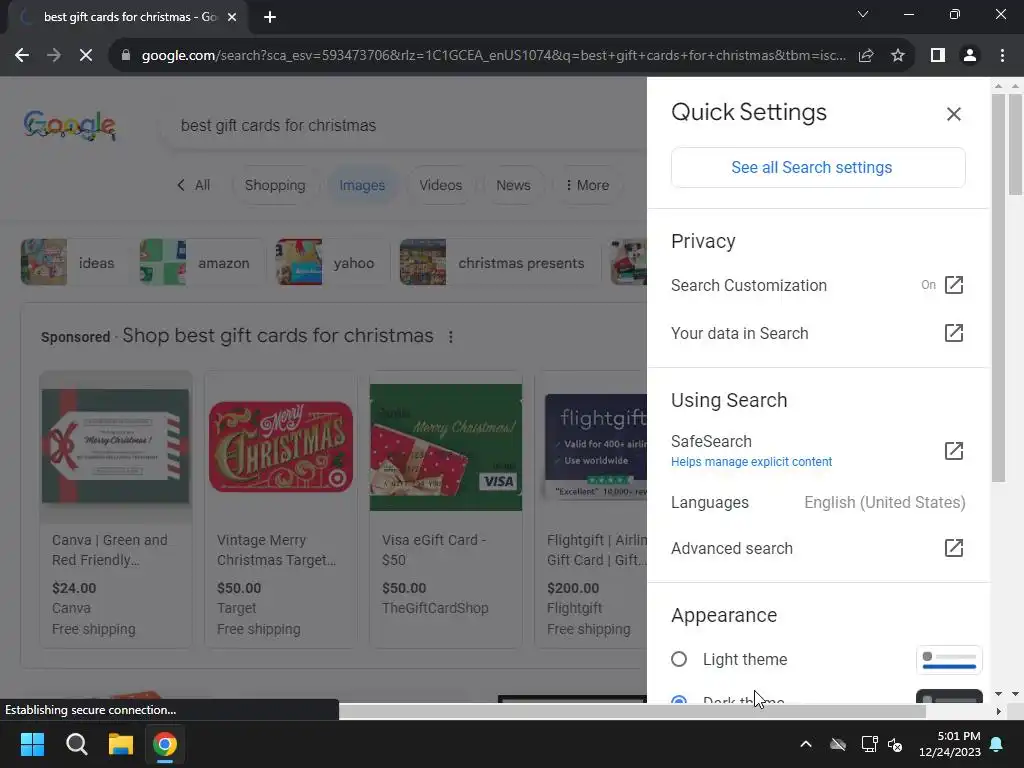
Task: Click the address bar URL
Action: pyautogui.click(x=493, y=56)
